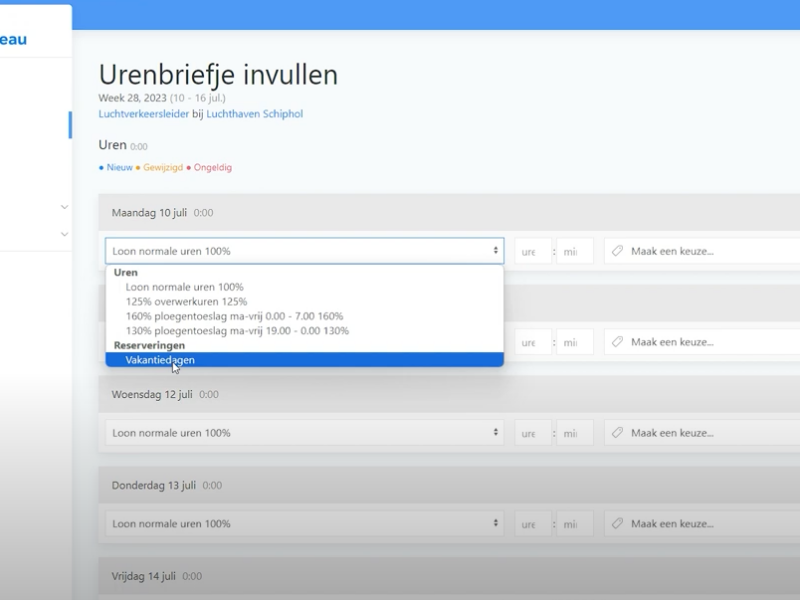Select Vakantiedagen from the dropdown list
Image resolution: width=800 pixels, height=600 pixels.
[160, 360]
